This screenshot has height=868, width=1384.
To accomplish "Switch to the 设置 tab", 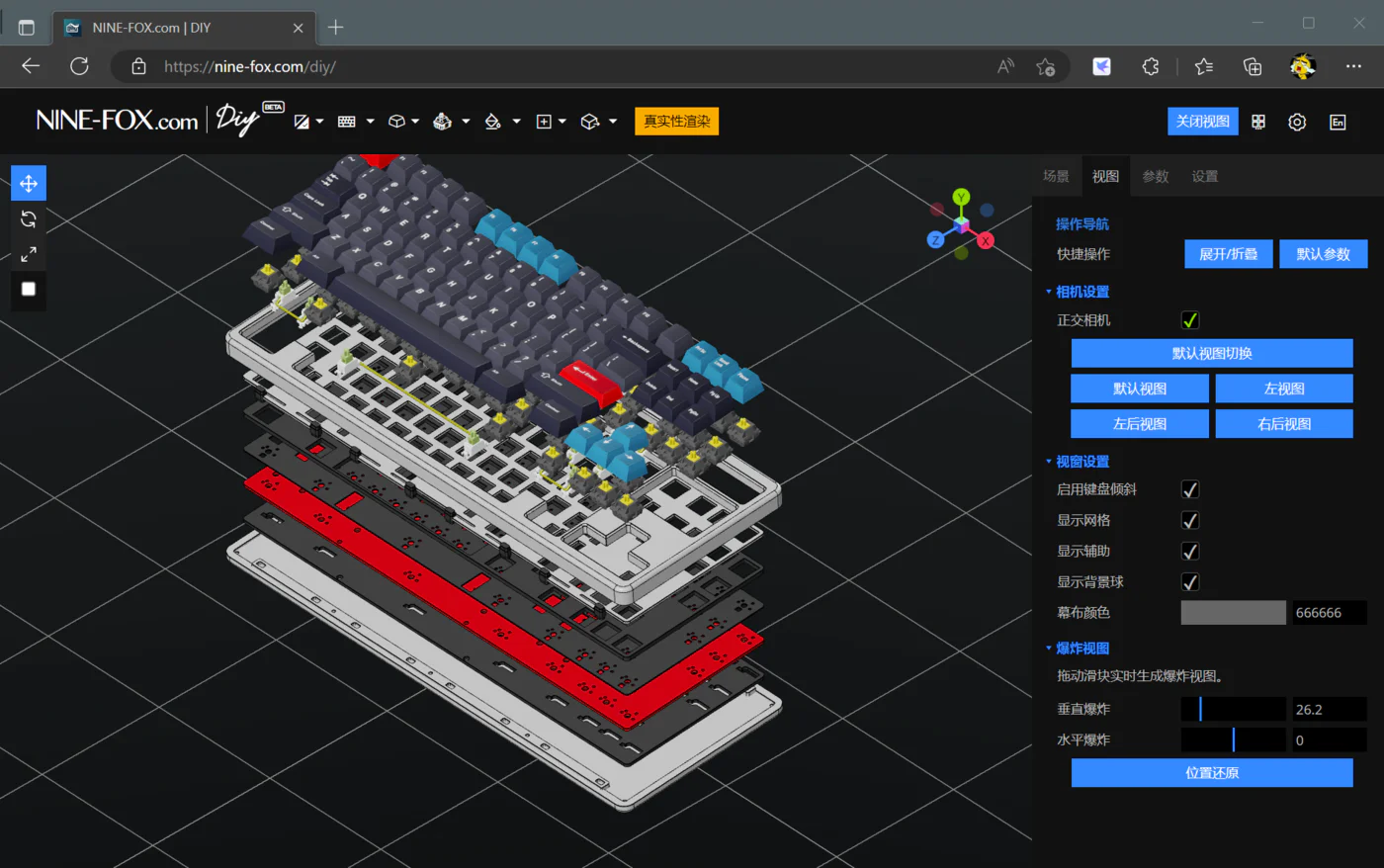I will [1204, 176].
